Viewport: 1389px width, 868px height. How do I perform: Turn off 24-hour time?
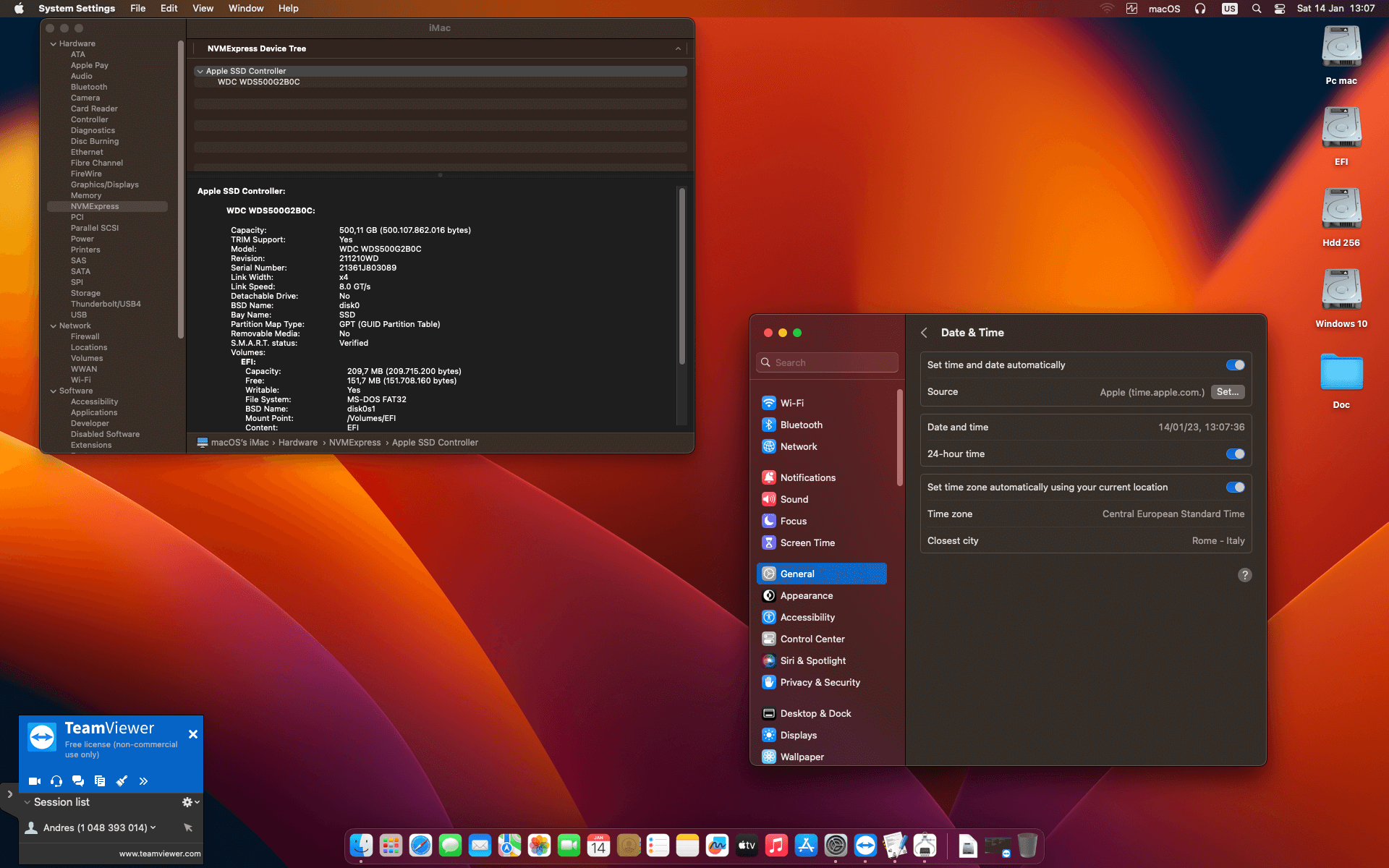click(1235, 454)
